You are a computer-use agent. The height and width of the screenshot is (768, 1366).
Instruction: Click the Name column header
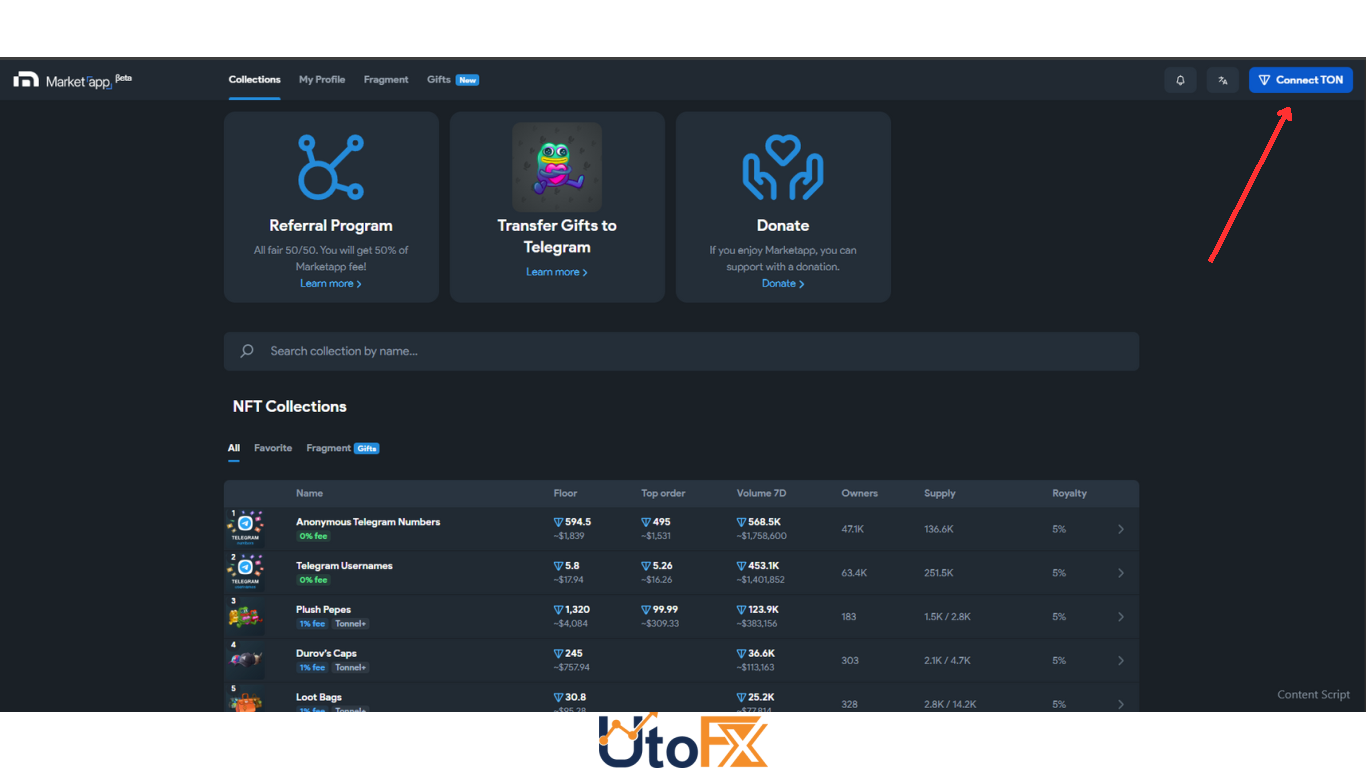(309, 493)
